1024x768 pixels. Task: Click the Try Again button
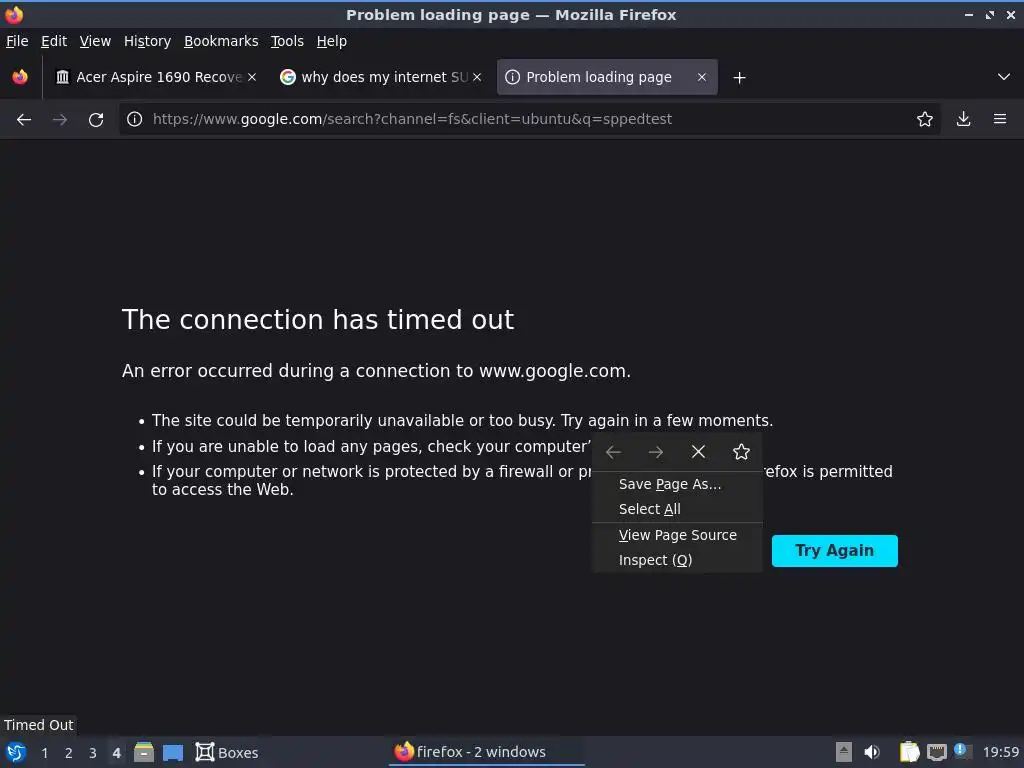pos(835,551)
